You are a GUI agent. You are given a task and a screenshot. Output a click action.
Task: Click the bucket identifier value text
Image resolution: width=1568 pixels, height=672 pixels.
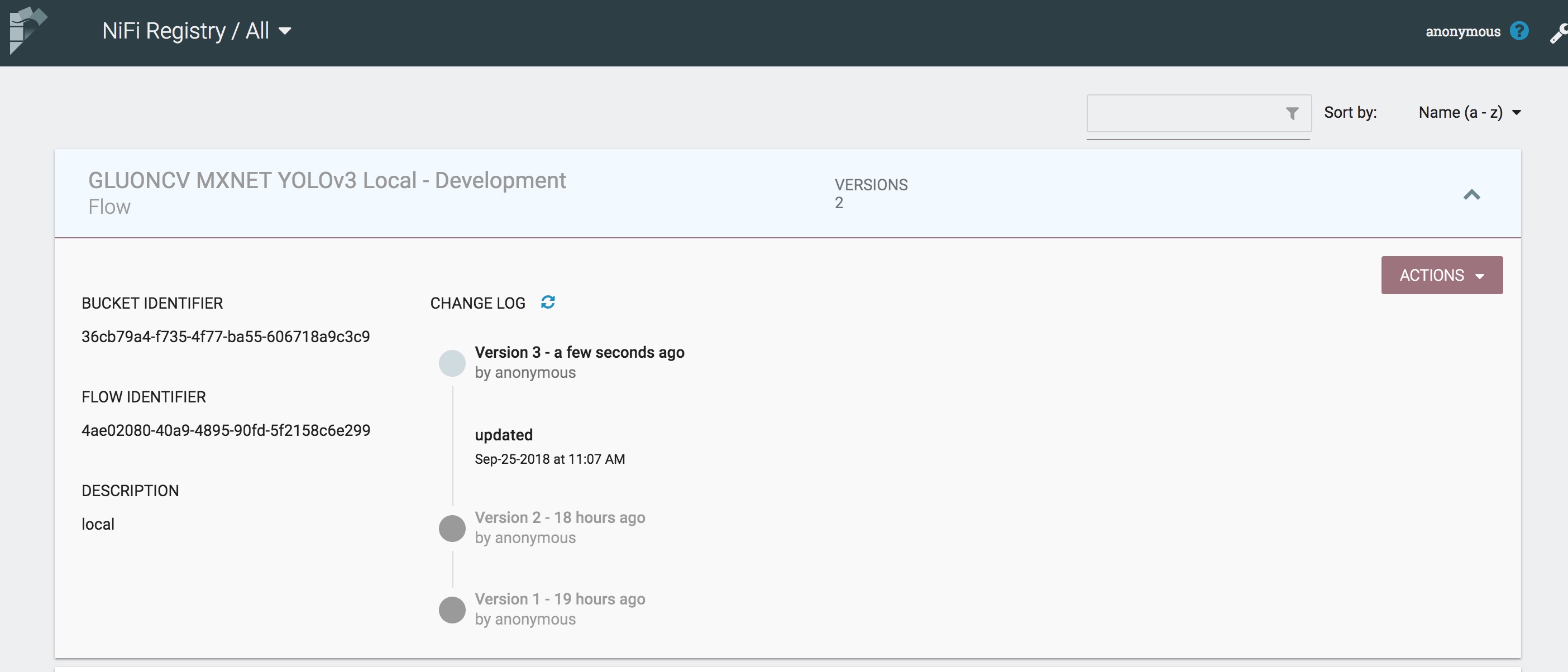[225, 337]
